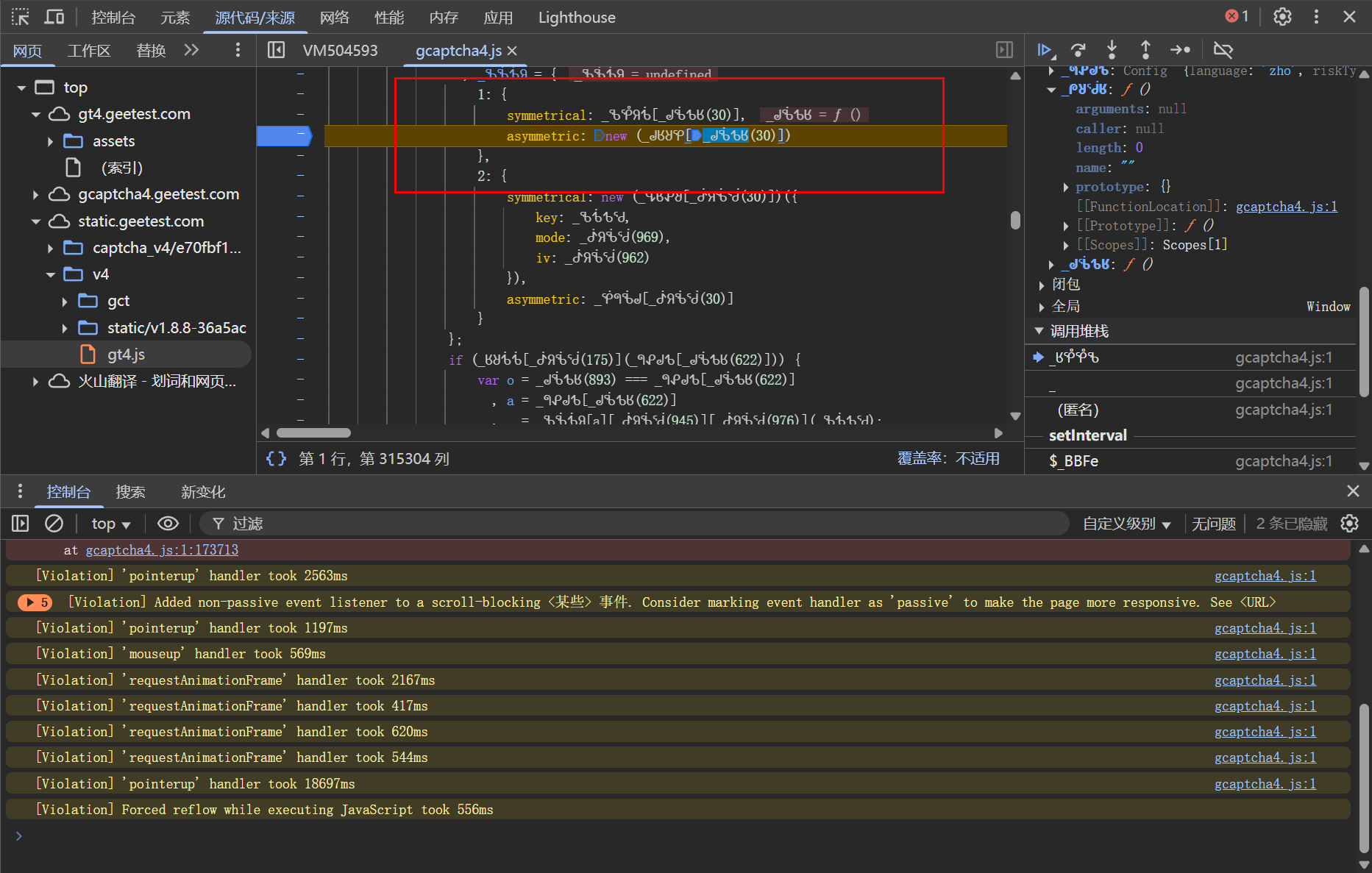Click the code editor horizontal scrollbar
The width and height of the screenshot is (1372, 873).
[314, 433]
